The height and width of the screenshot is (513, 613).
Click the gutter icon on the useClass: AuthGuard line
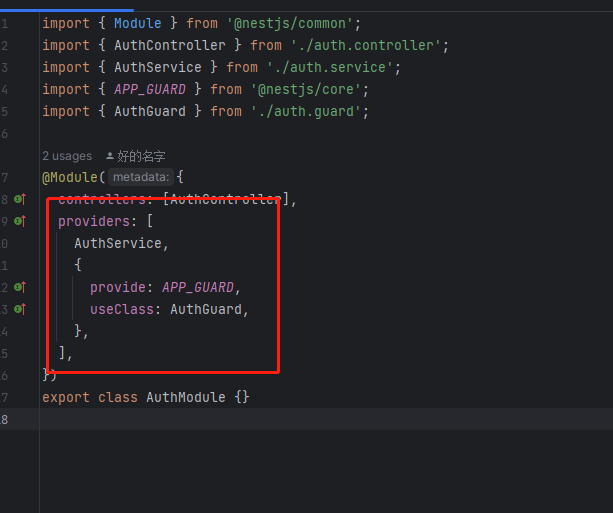pos(20,309)
